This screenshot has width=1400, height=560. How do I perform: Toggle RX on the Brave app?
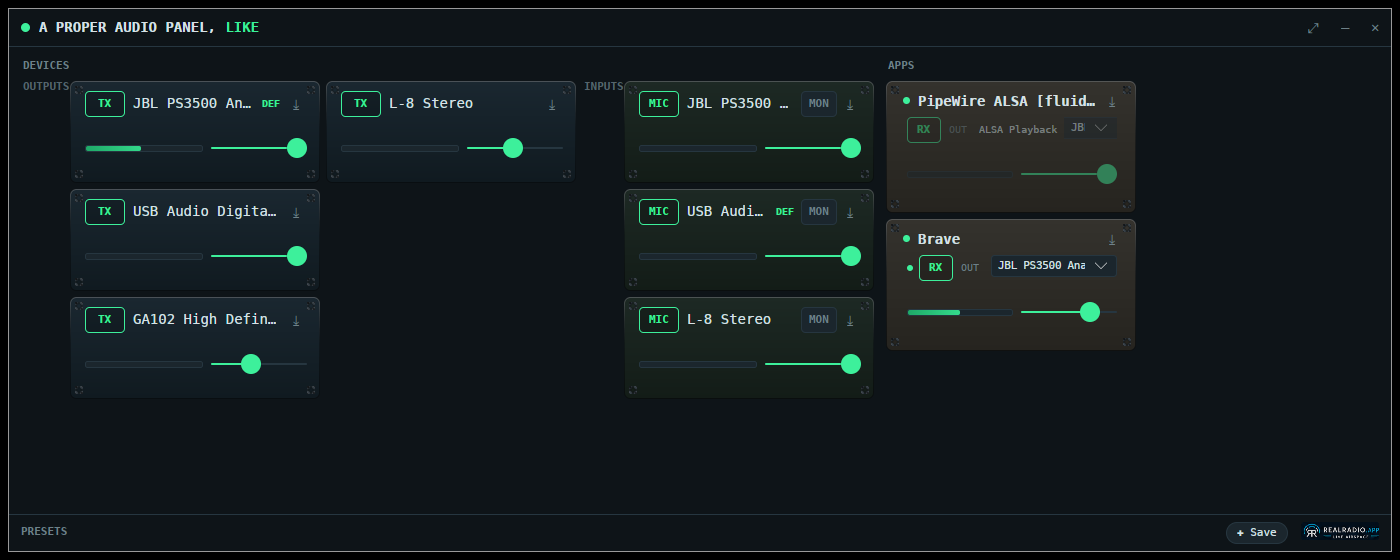935,268
